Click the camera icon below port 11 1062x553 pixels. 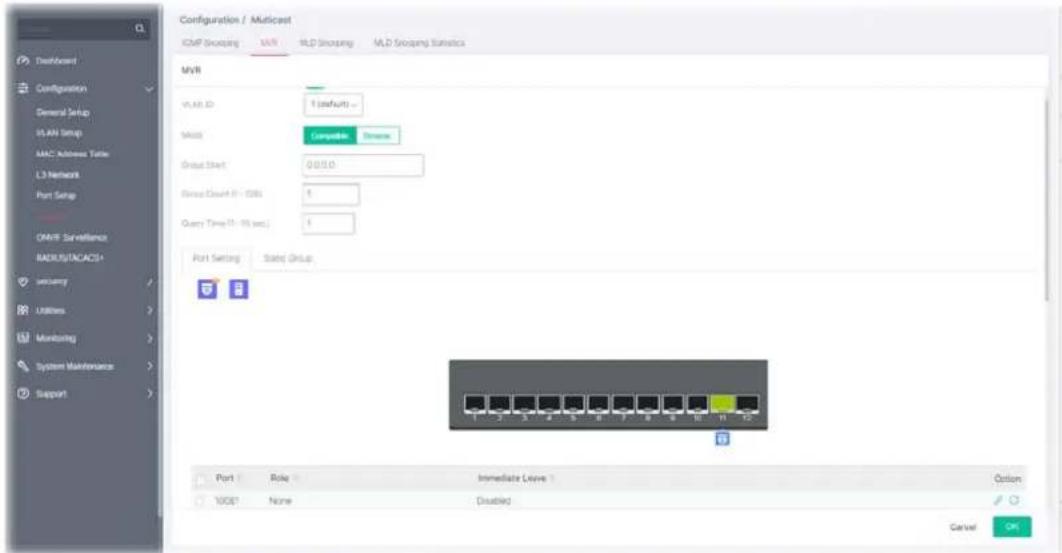coord(723,438)
